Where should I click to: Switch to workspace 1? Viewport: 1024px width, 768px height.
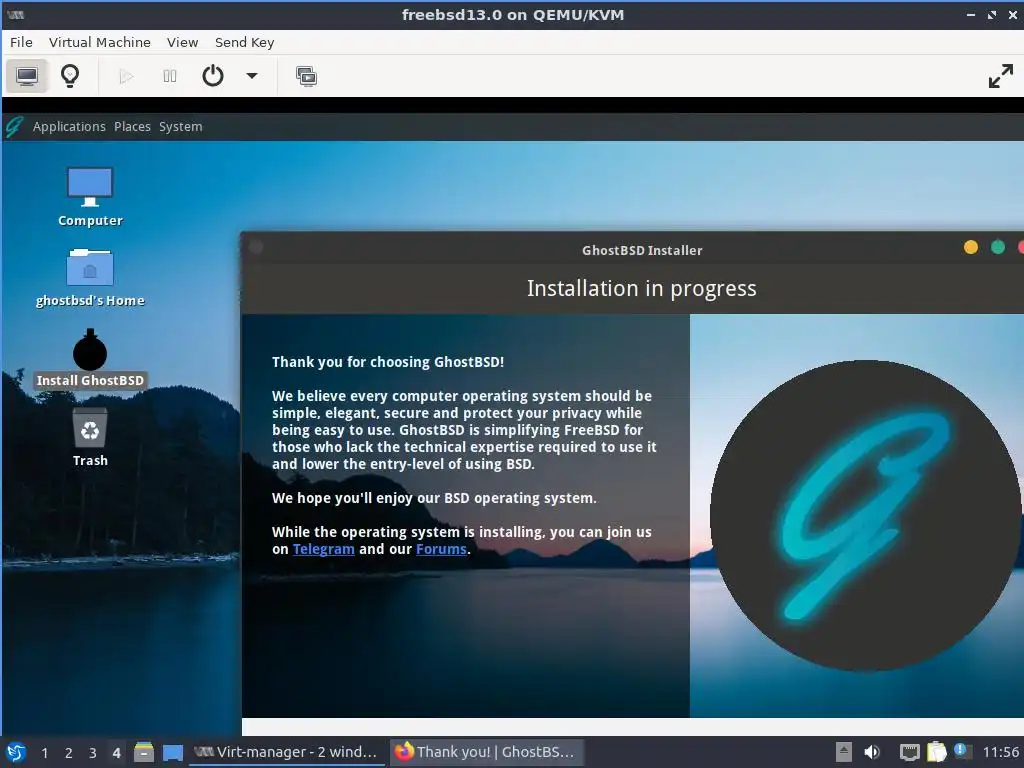(44, 753)
